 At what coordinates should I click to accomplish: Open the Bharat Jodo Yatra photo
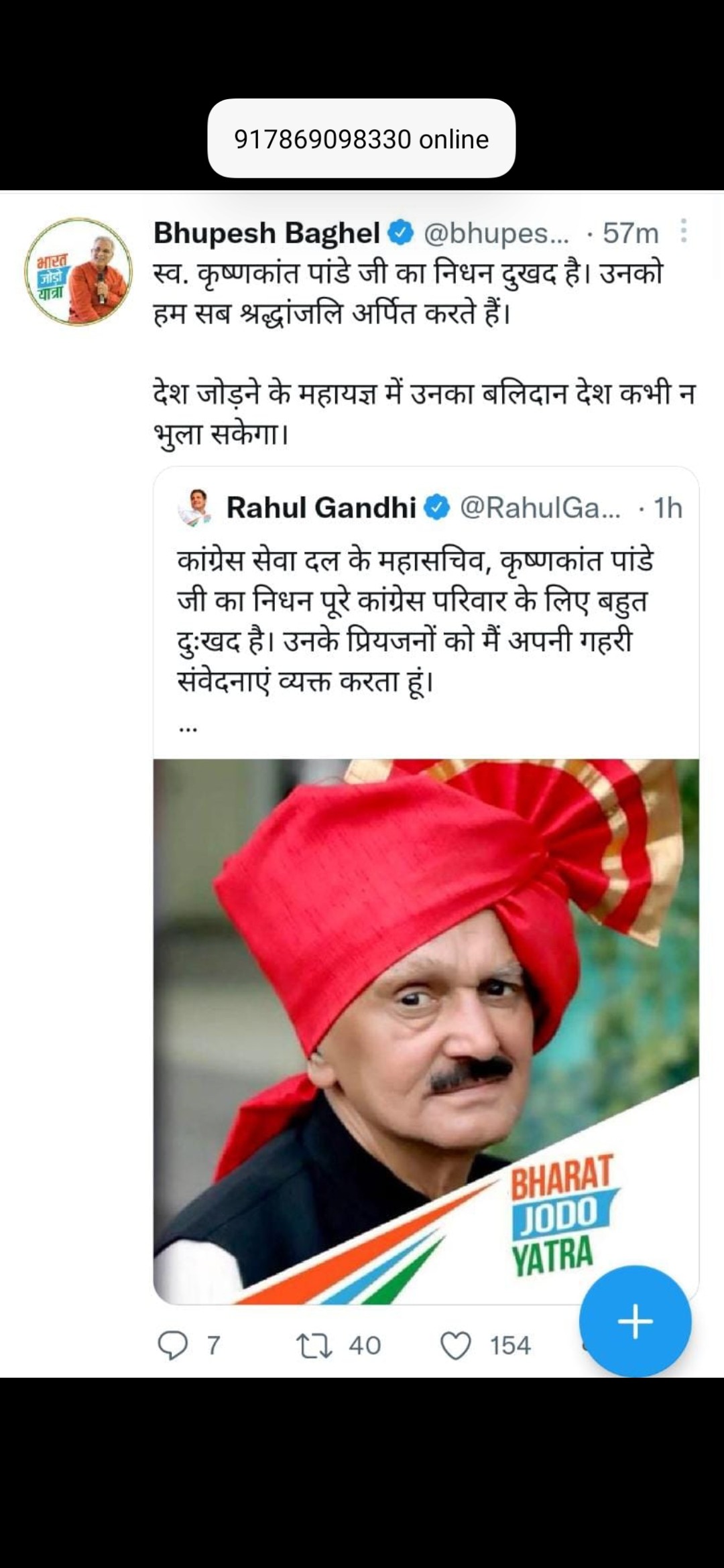426,1031
